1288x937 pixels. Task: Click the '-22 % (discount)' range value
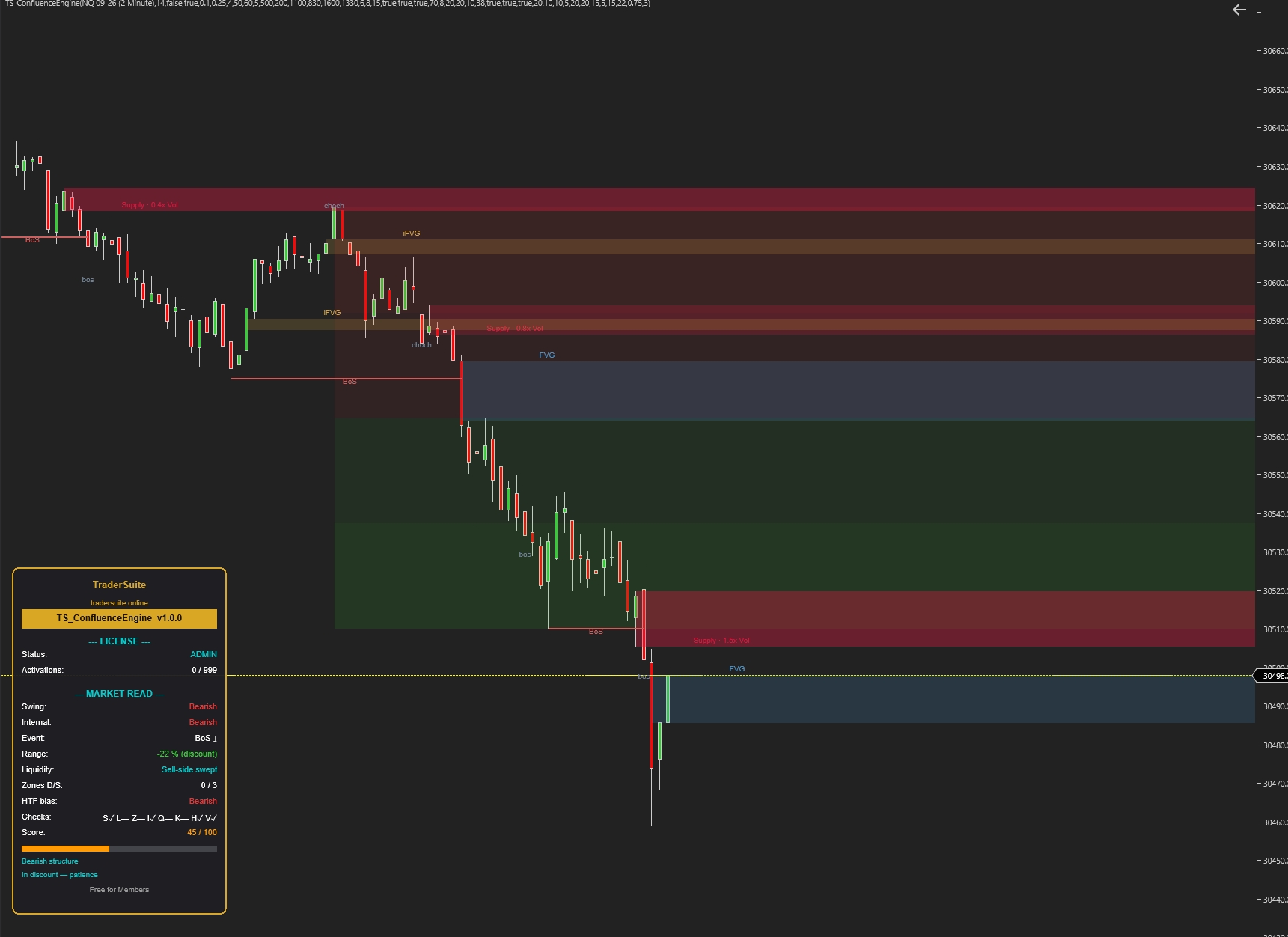click(187, 754)
